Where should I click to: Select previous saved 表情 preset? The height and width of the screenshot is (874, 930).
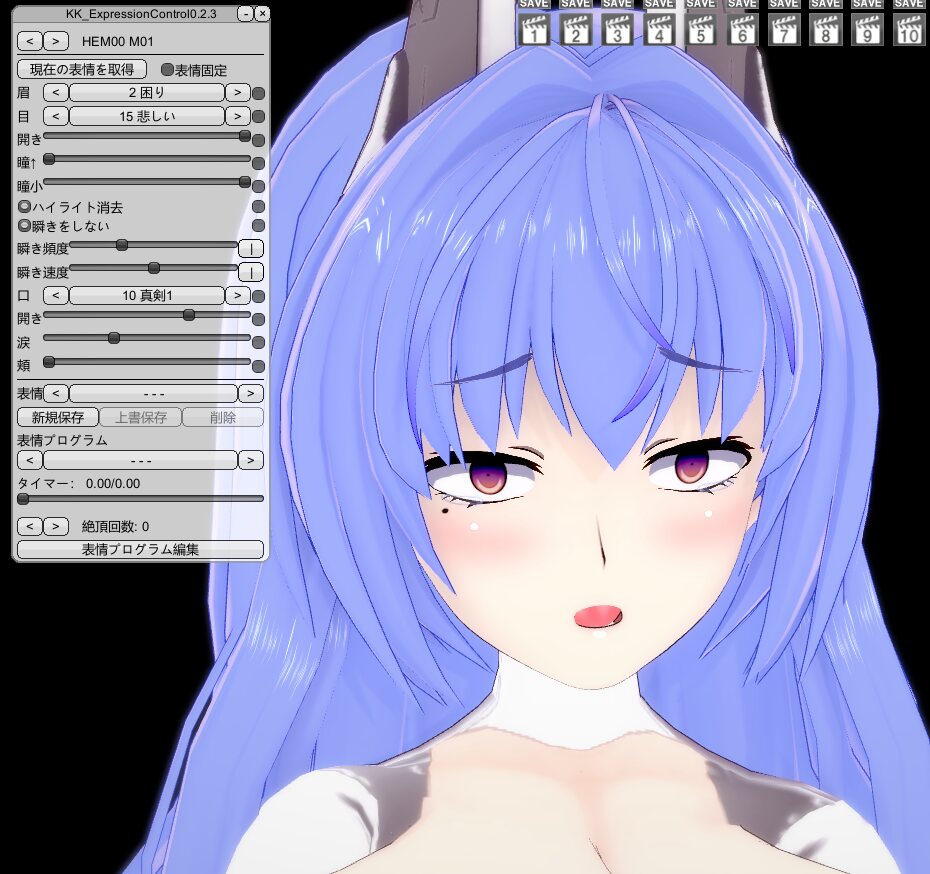(56, 393)
